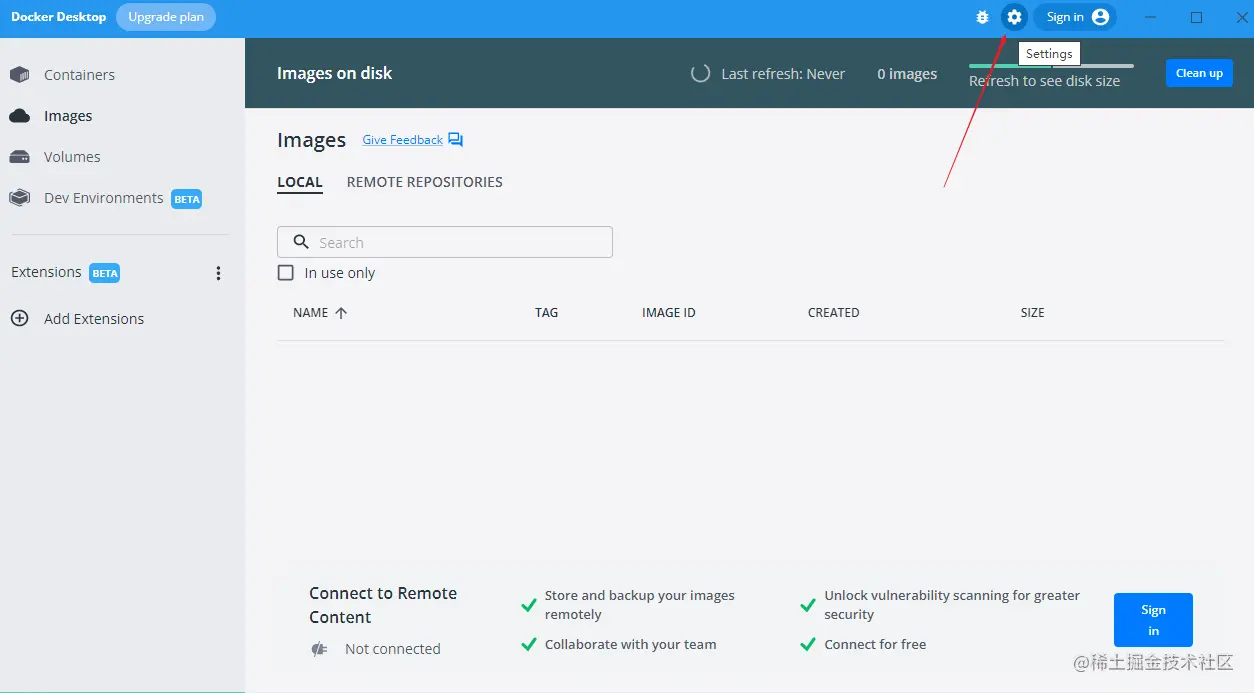The image size is (1254, 693).
Task: Click the 'Last refresh: Never' text
Action: point(783,74)
